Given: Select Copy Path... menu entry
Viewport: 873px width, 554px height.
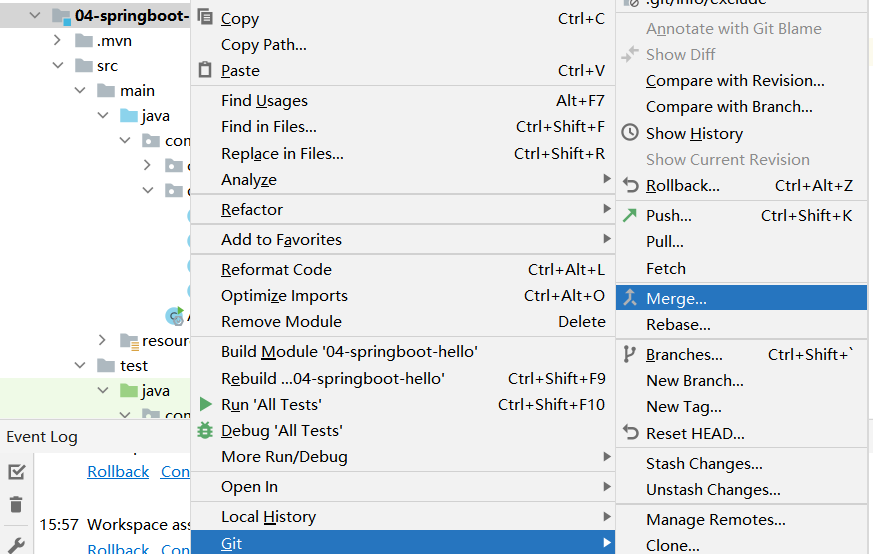Looking at the screenshot, I should point(403,45).
